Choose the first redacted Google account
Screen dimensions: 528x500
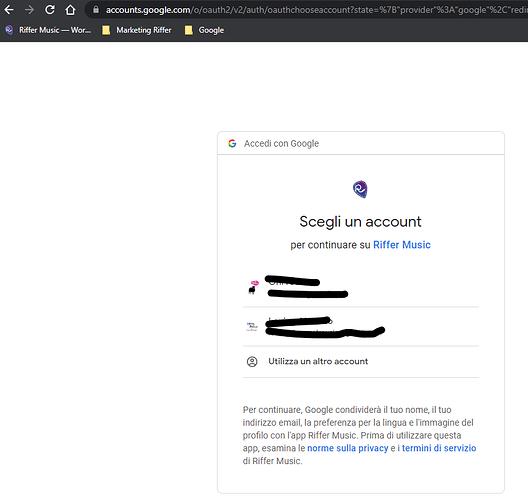(361, 288)
